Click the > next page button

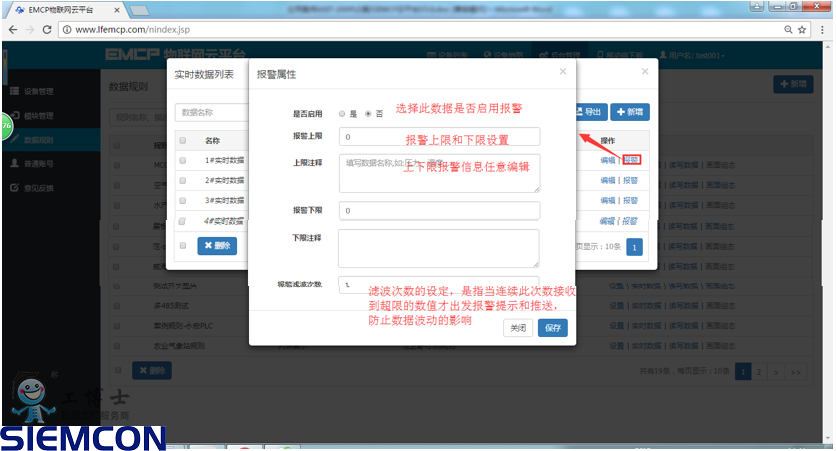776,372
